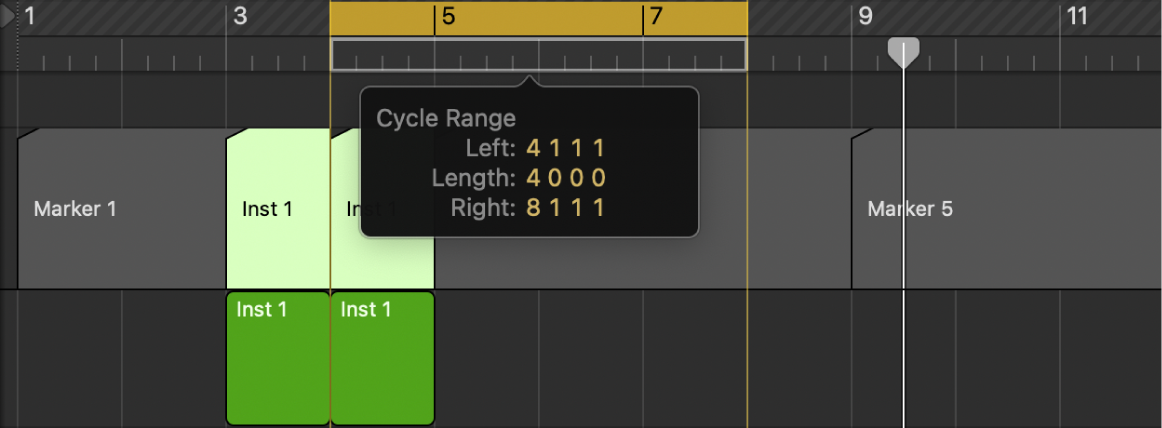Select the second green Inst 1 region
1162x428 pixels.
(382, 358)
